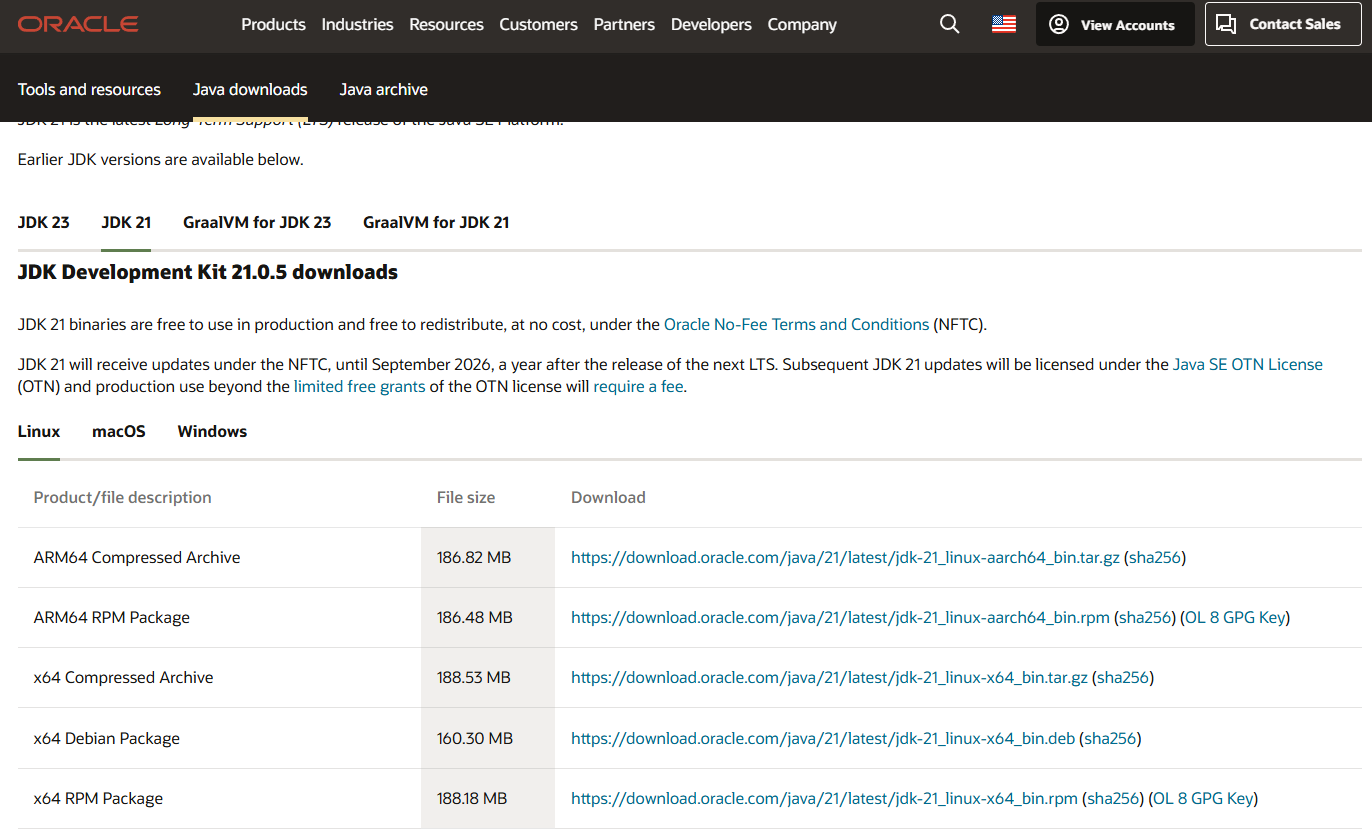
Task: Switch to the macOS platform tab
Action: pyautogui.click(x=119, y=431)
